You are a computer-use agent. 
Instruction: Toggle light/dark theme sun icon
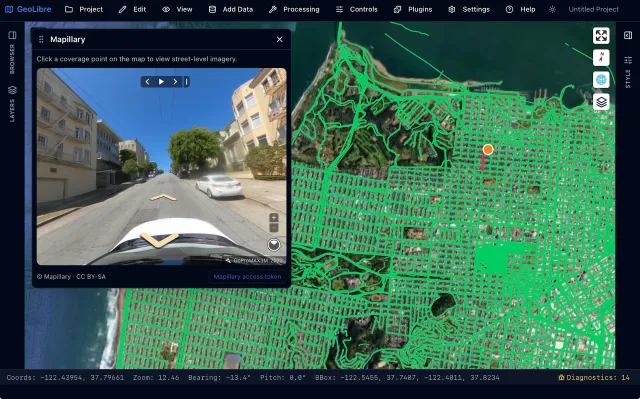[x=552, y=9]
